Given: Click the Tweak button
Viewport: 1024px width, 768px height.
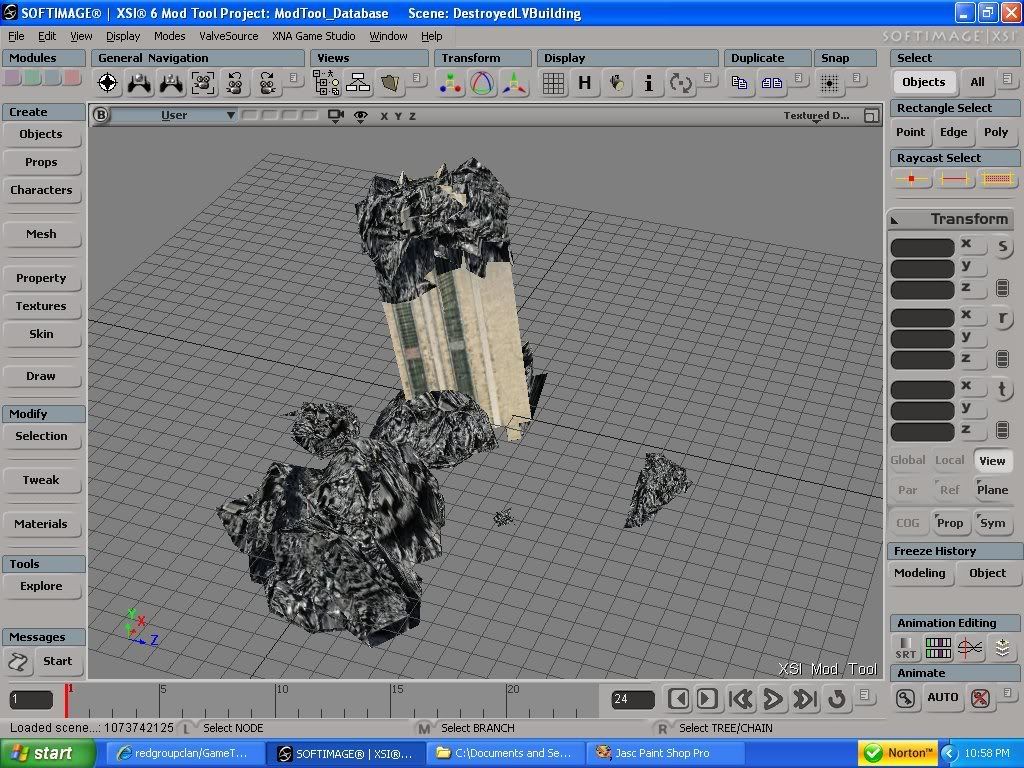Looking at the screenshot, I should (x=41, y=480).
